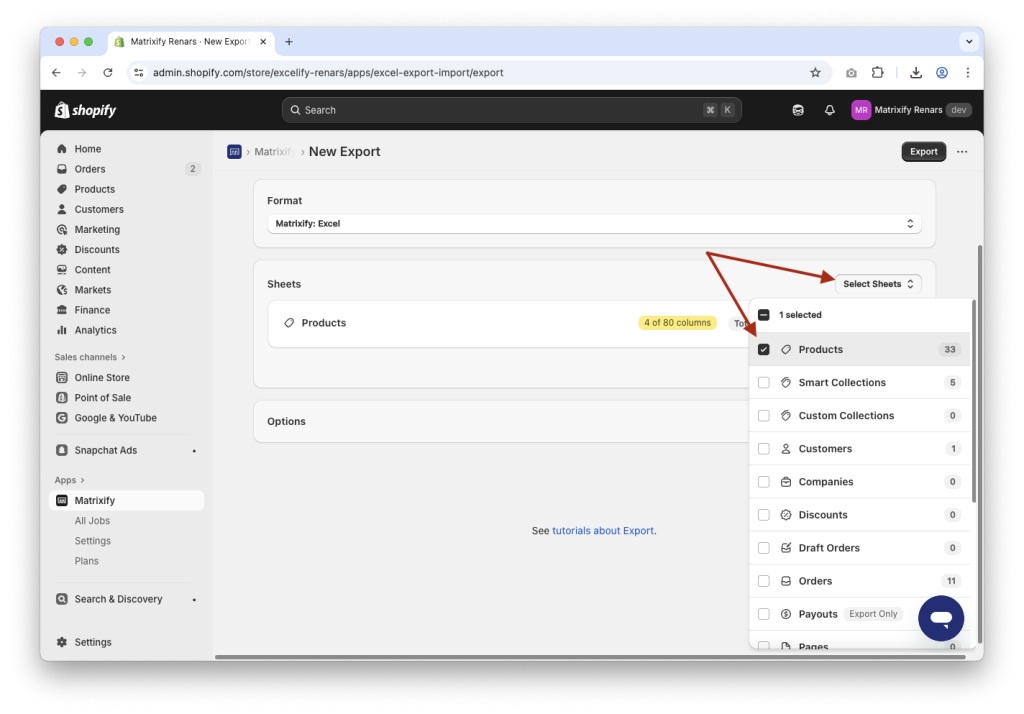Open the tutorials about Export link
The image size is (1024, 714).
tap(603, 530)
